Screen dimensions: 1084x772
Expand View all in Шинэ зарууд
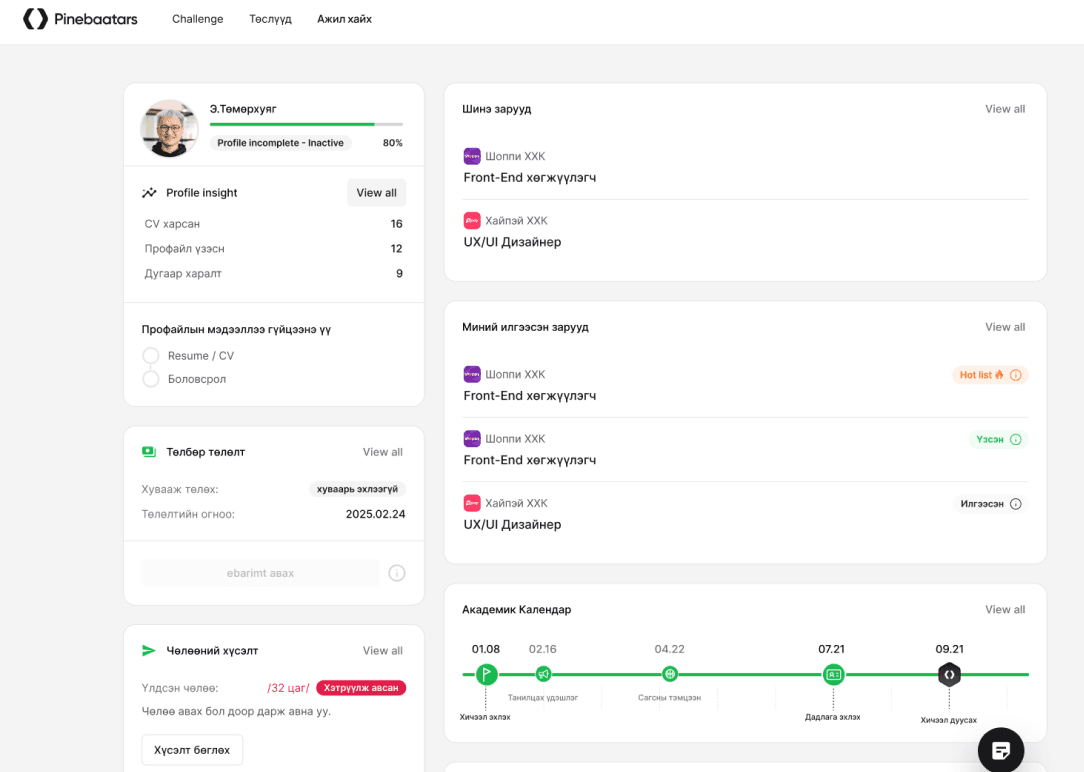[1004, 109]
